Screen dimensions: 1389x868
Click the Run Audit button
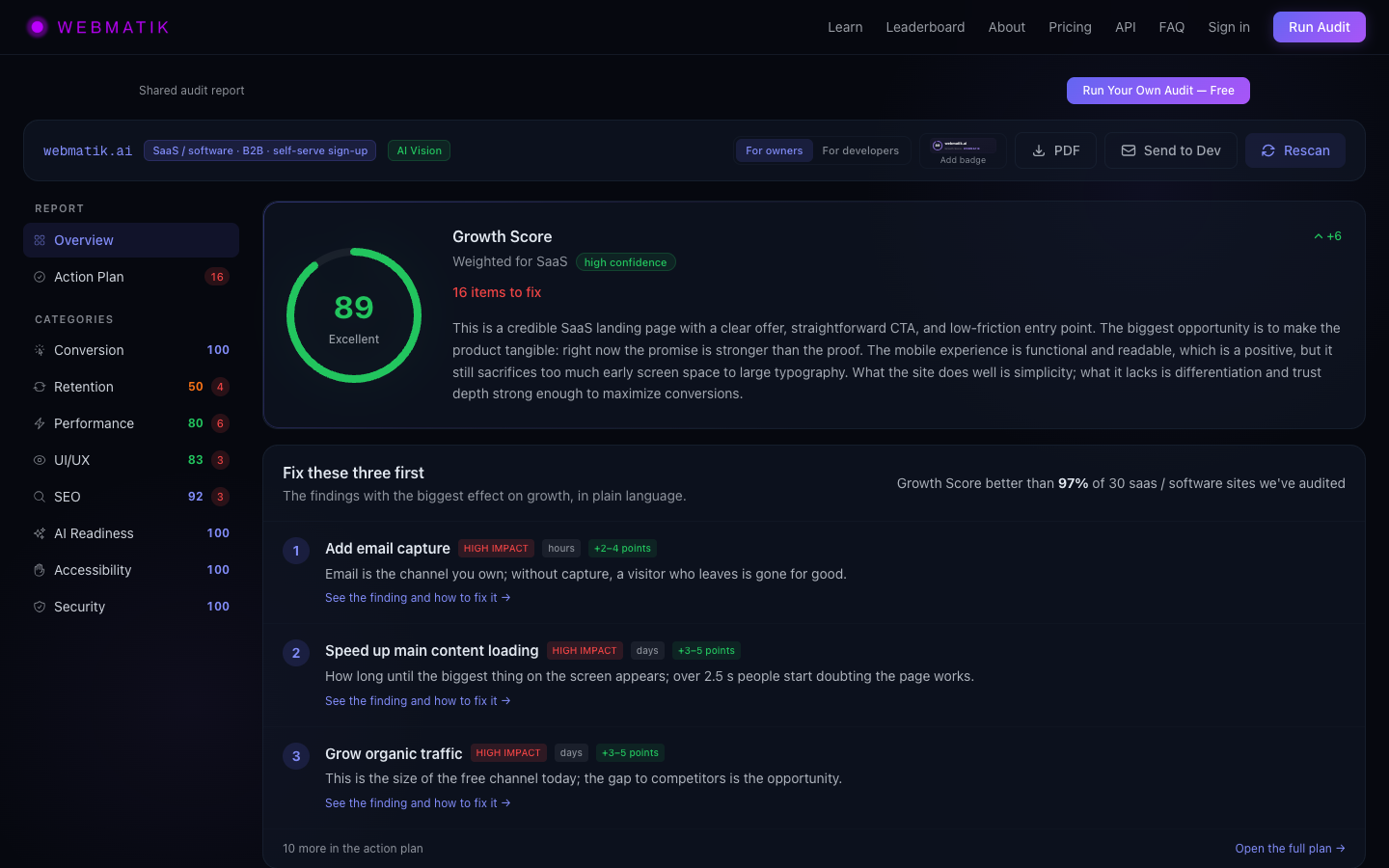coord(1319,27)
